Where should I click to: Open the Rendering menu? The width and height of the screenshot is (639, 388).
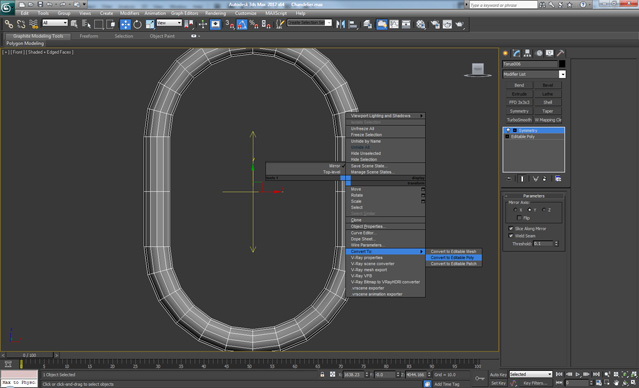click(216, 13)
